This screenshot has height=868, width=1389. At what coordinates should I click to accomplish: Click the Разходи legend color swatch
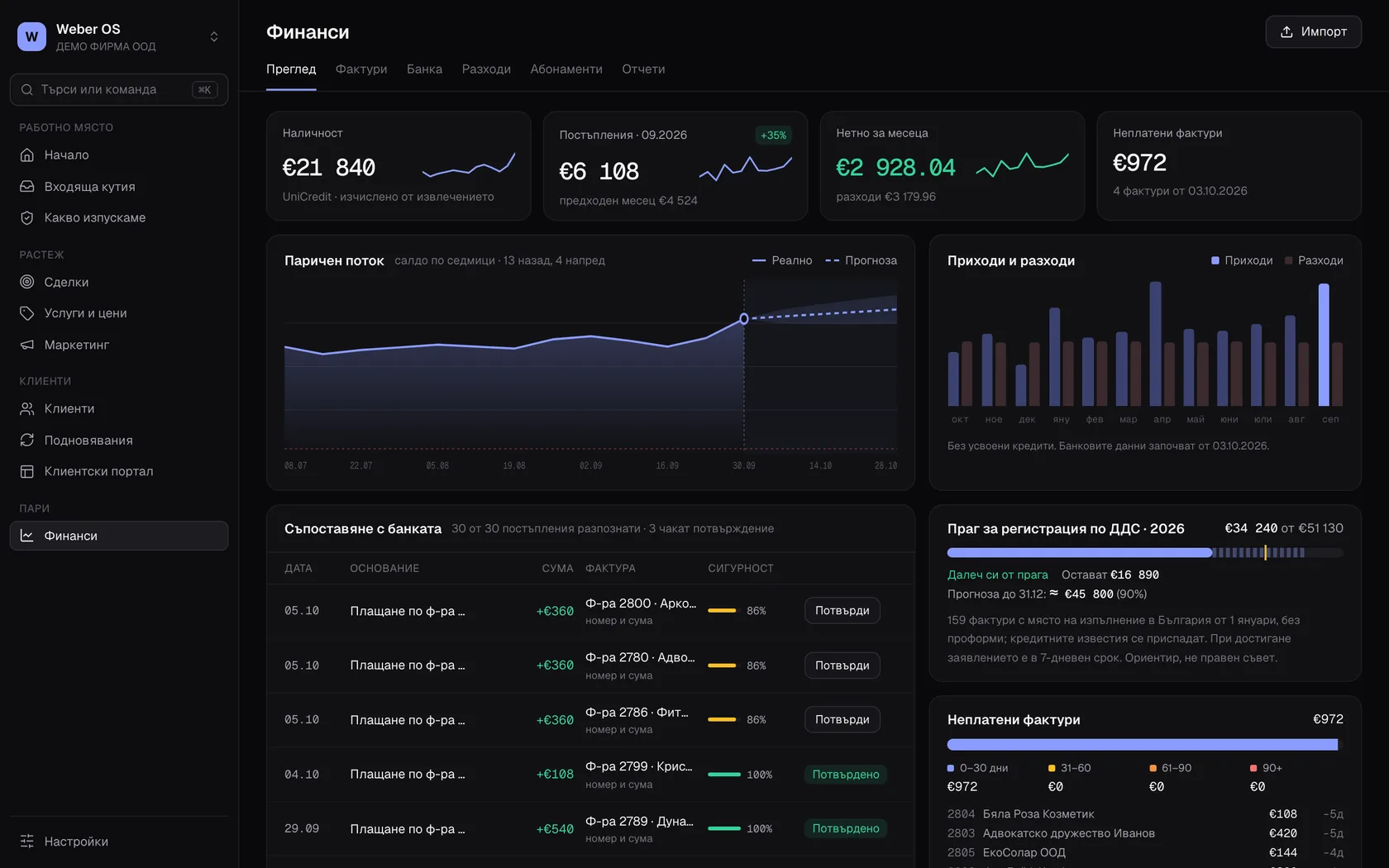point(1289,260)
